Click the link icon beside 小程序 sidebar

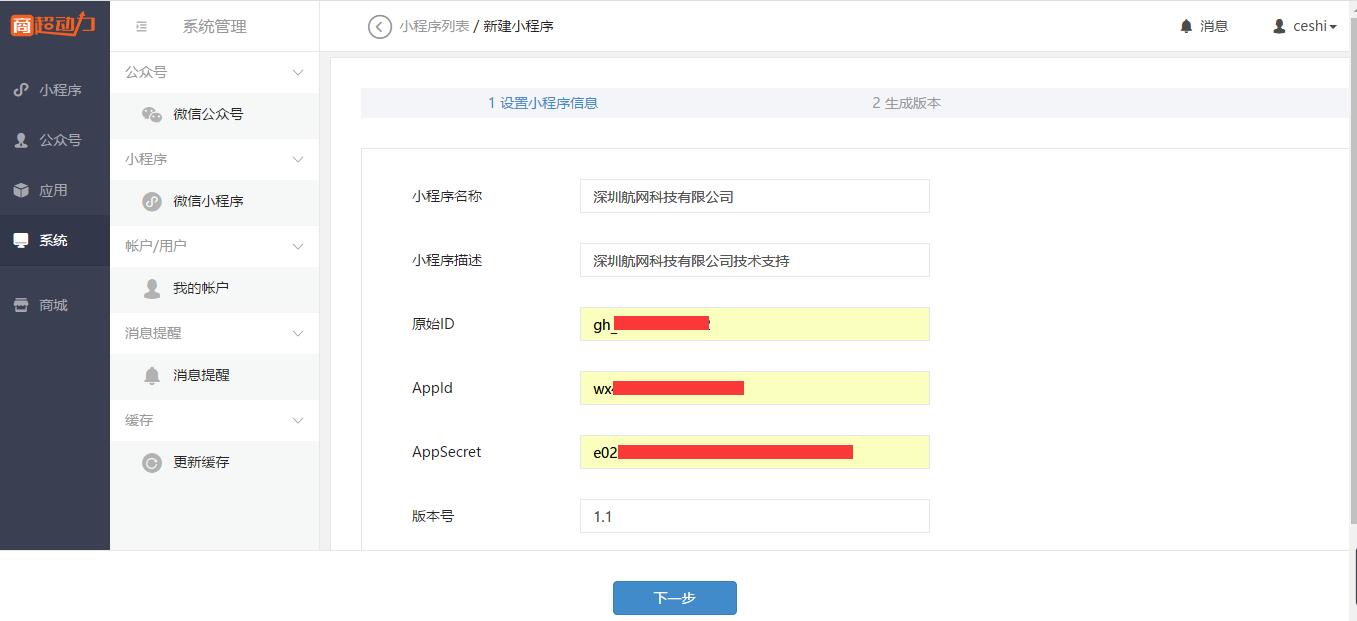click(x=21, y=90)
